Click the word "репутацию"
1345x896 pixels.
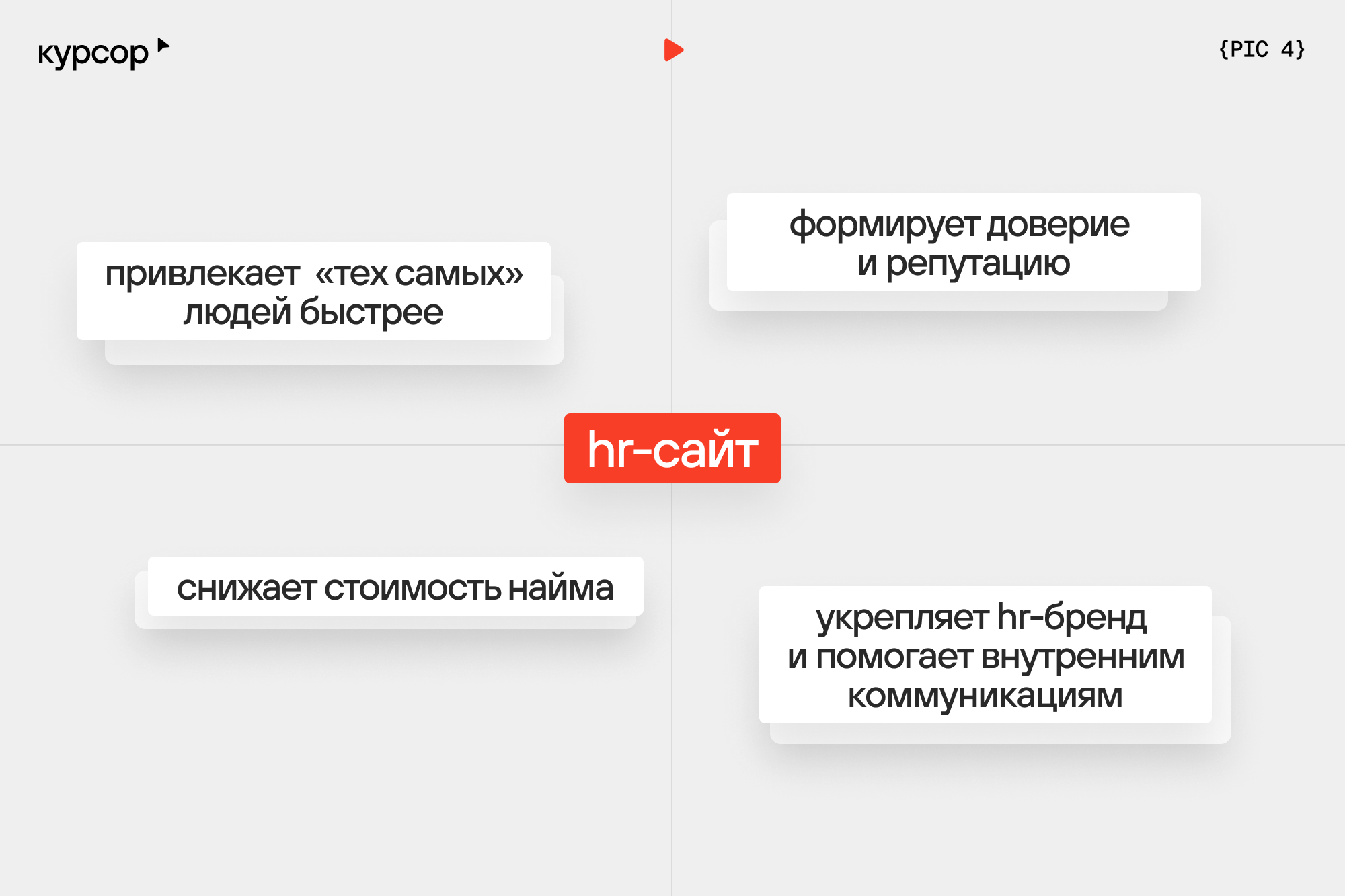[x=977, y=263]
